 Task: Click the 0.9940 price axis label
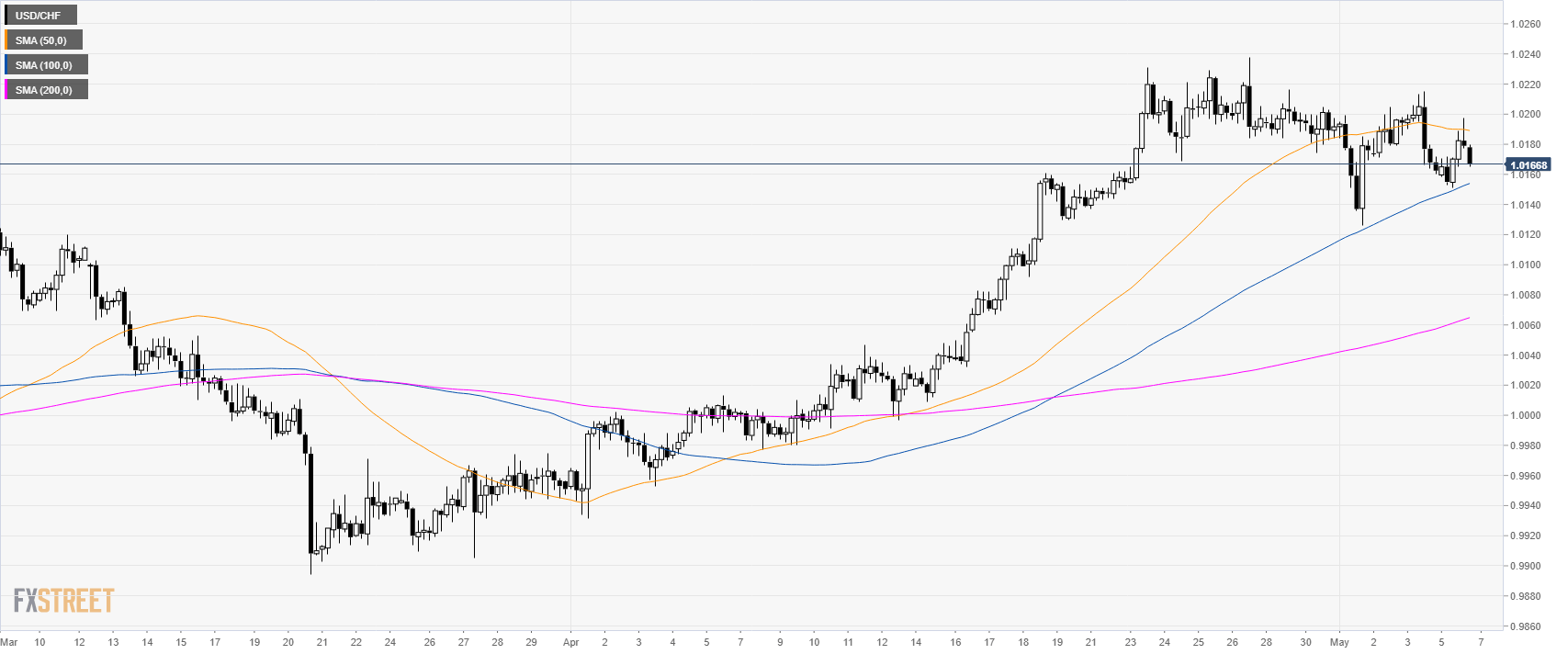[x=1525, y=506]
